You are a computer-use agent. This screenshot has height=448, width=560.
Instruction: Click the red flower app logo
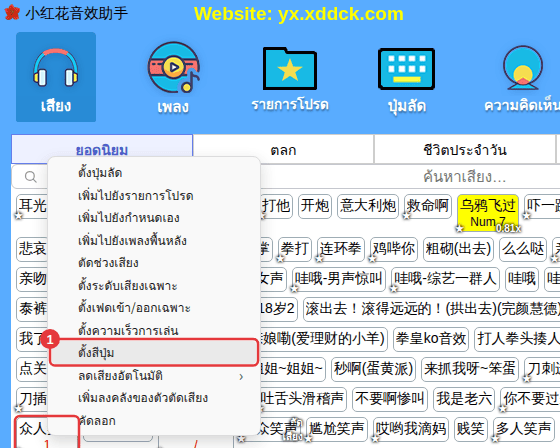(x=12, y=13)
